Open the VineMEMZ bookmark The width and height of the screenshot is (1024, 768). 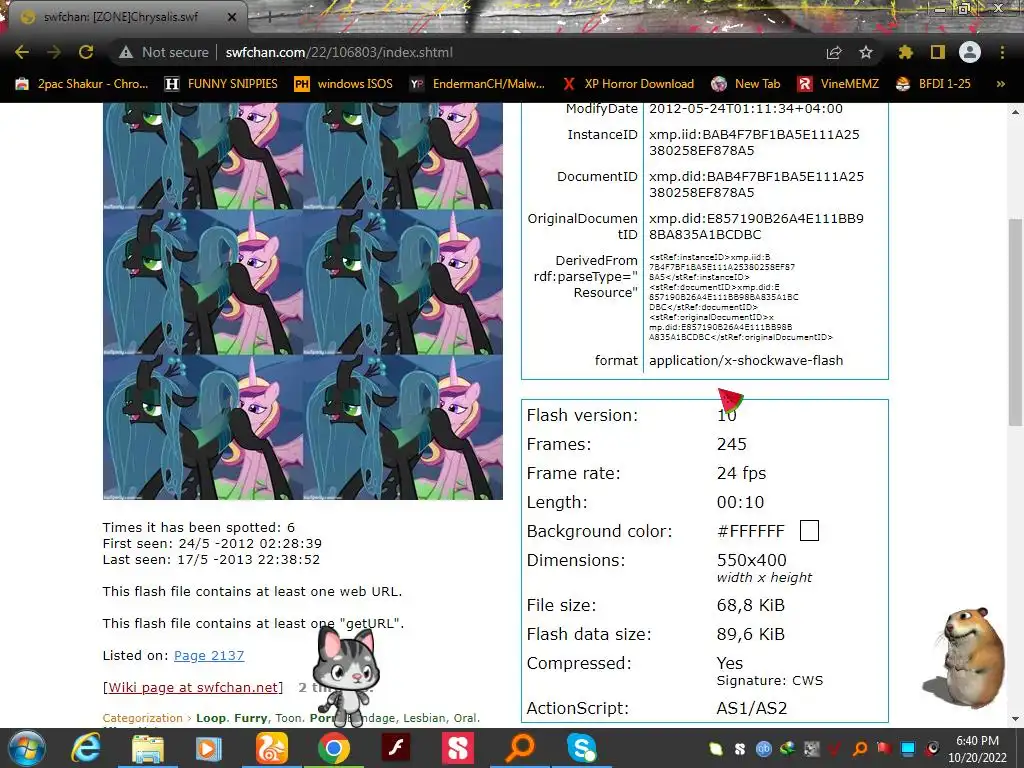(x=838, y=84)
